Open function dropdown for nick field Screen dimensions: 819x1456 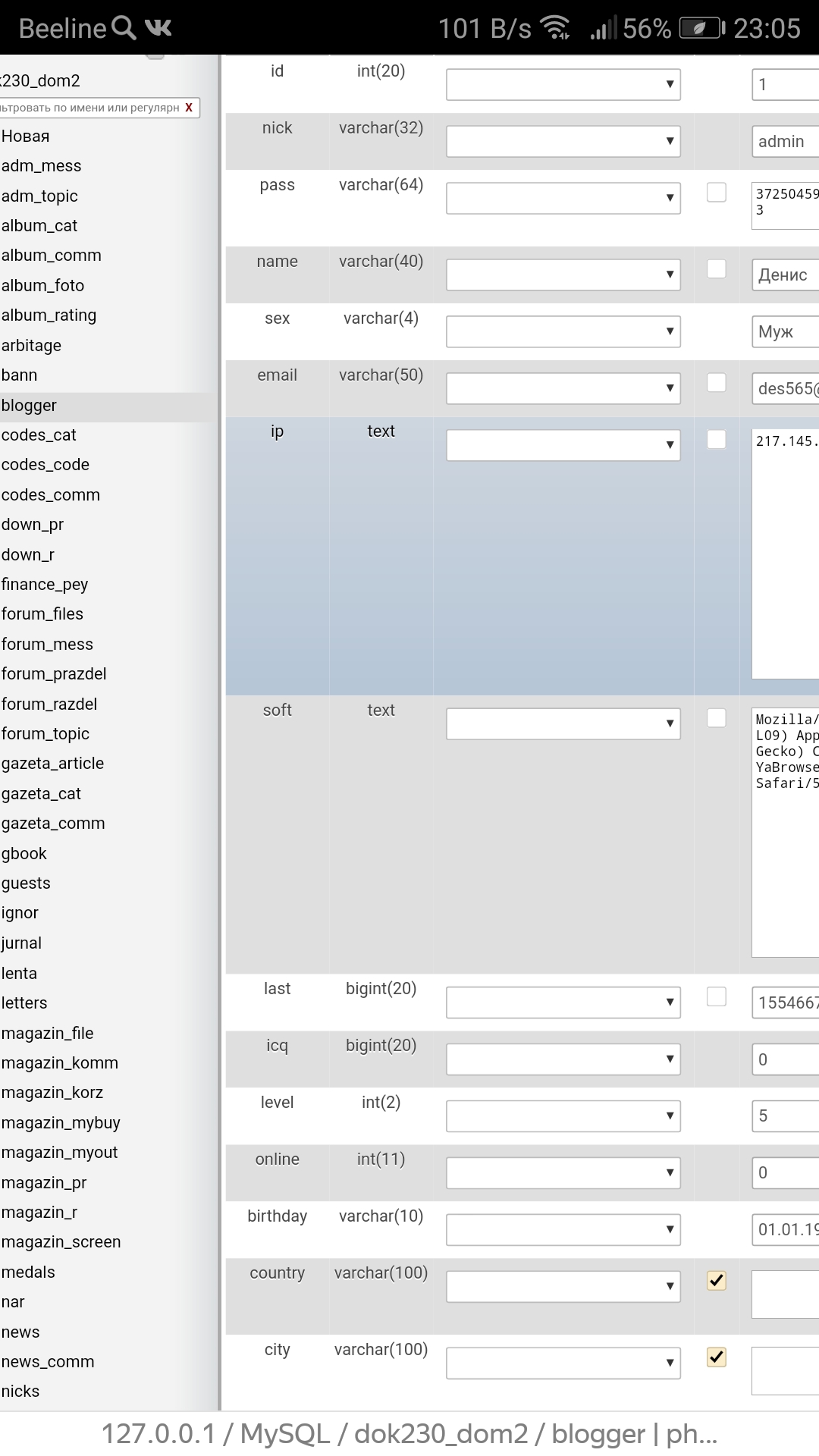click(563, 142)
